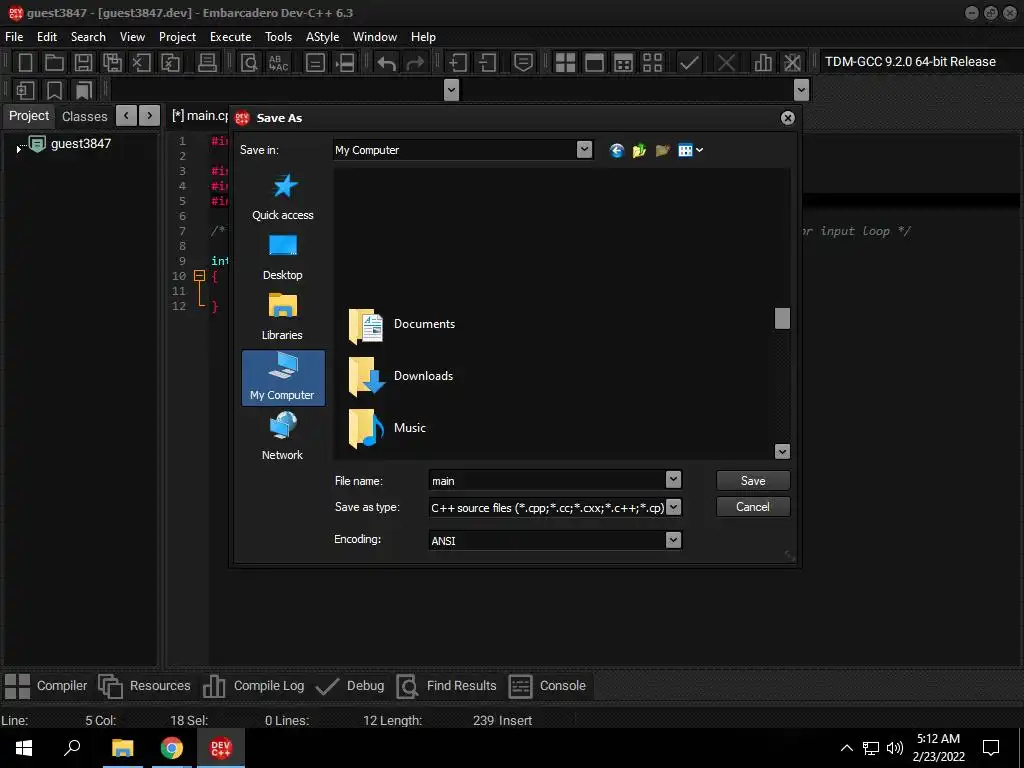Click the Find magnifier toolbar icon
The image size is (1024, 768).
pyautogui.click(x=249, y=63)
